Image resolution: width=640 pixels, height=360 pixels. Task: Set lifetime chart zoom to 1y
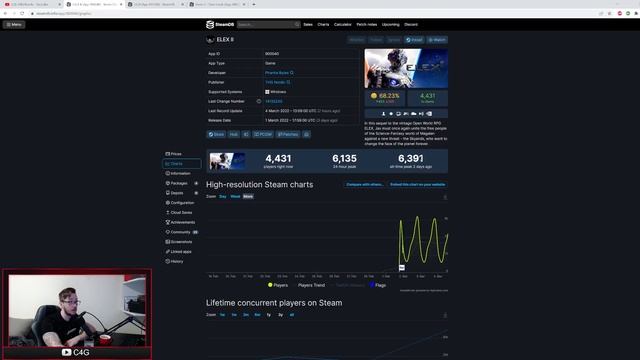click(x=269, y=315)
